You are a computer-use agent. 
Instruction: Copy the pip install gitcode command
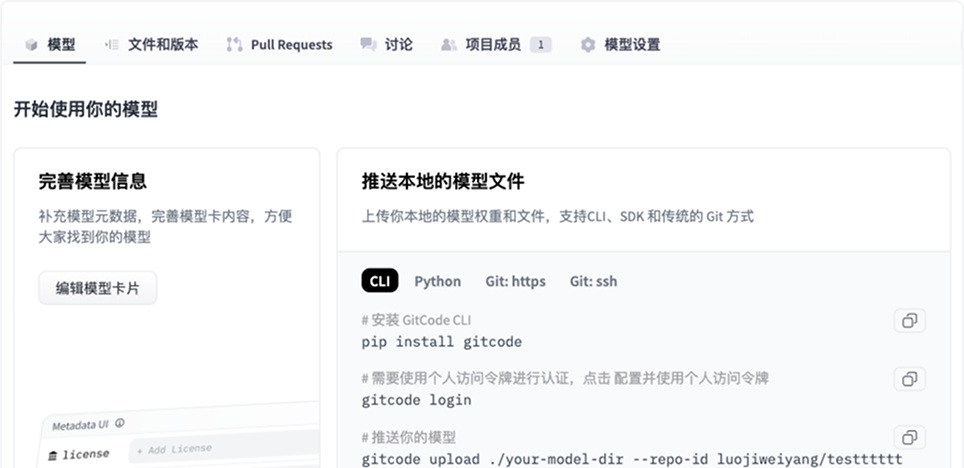(909, 321)
